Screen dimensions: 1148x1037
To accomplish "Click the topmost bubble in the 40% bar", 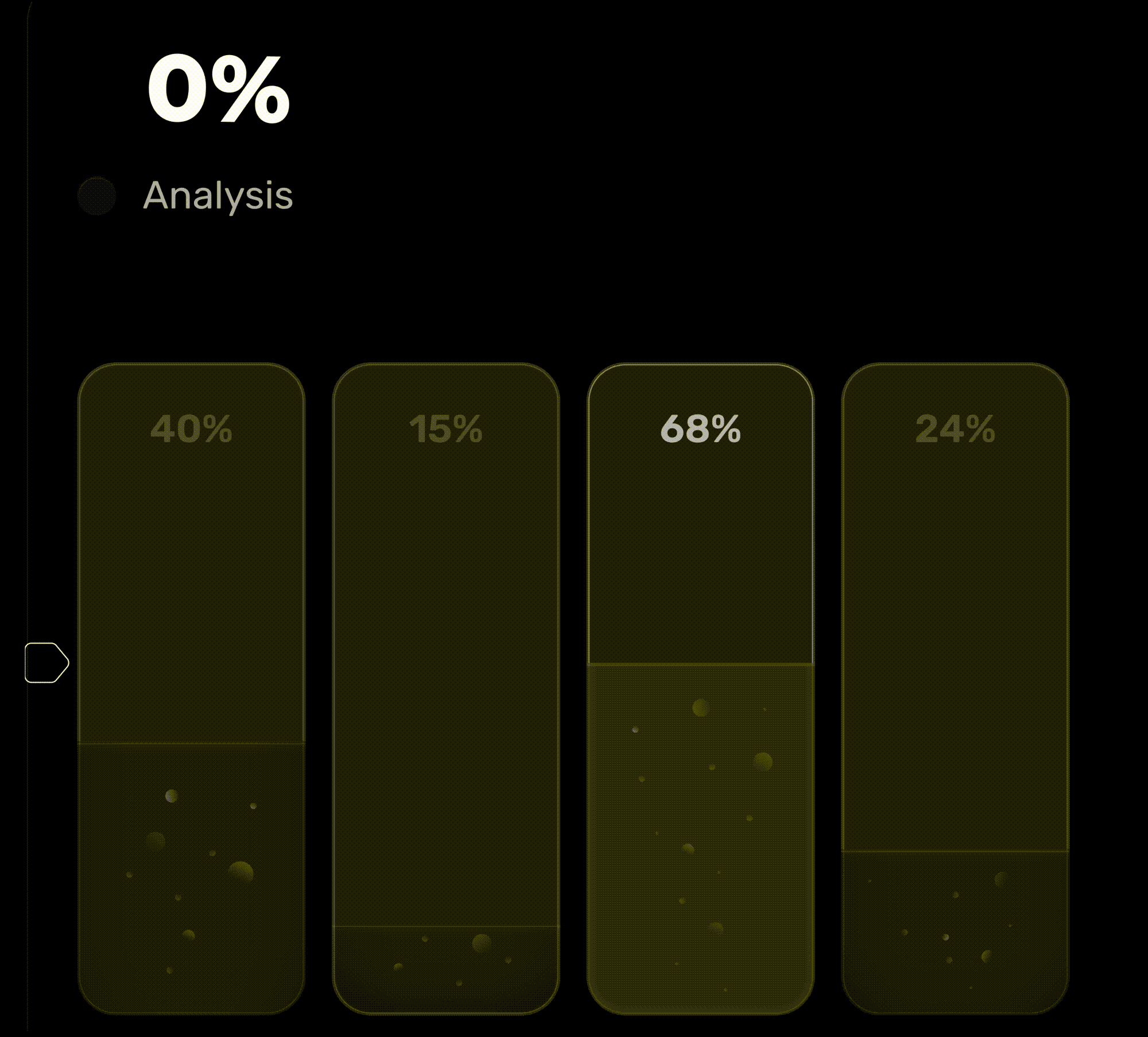I will point(171,796).
